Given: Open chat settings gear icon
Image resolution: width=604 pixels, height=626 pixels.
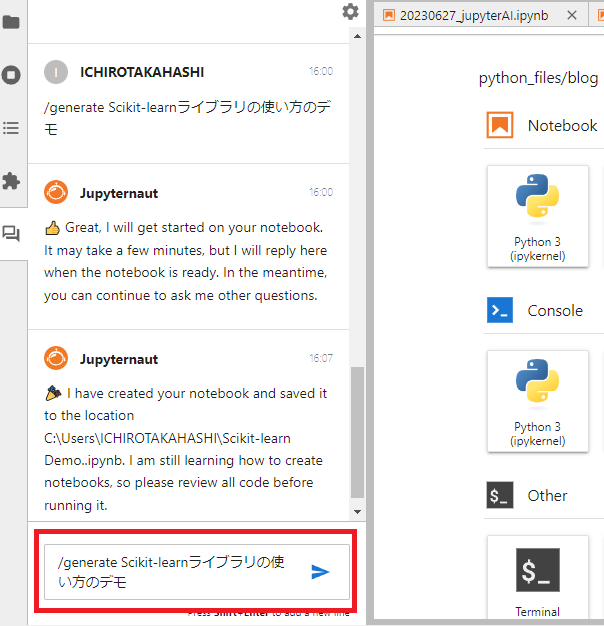Looking at the screenshot, I should pos(350,12).
